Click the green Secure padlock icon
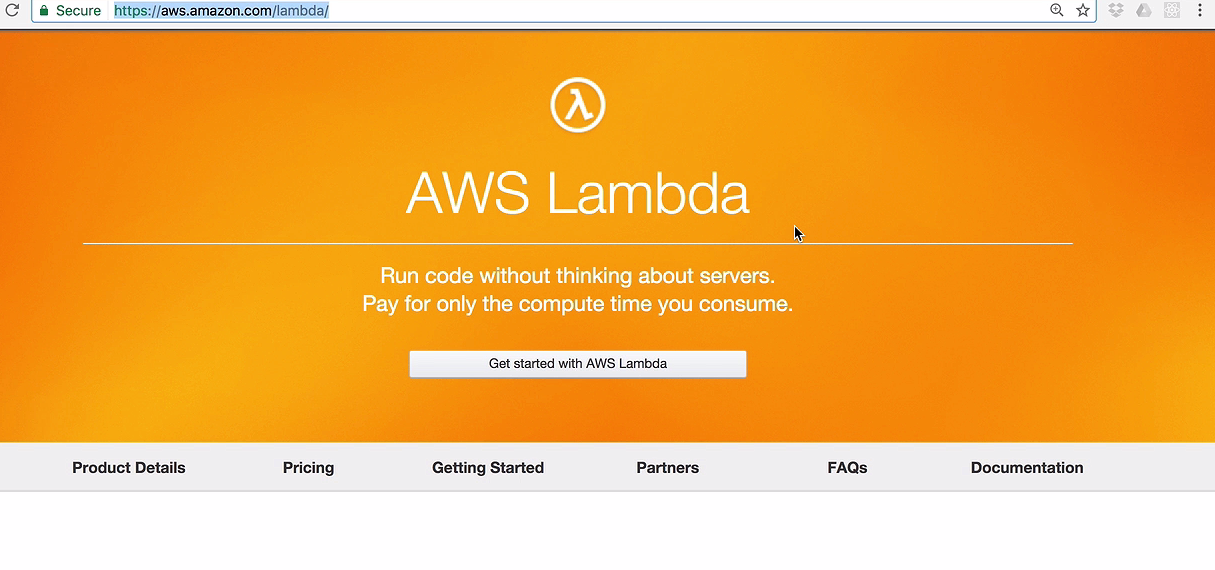 point(44,10)
